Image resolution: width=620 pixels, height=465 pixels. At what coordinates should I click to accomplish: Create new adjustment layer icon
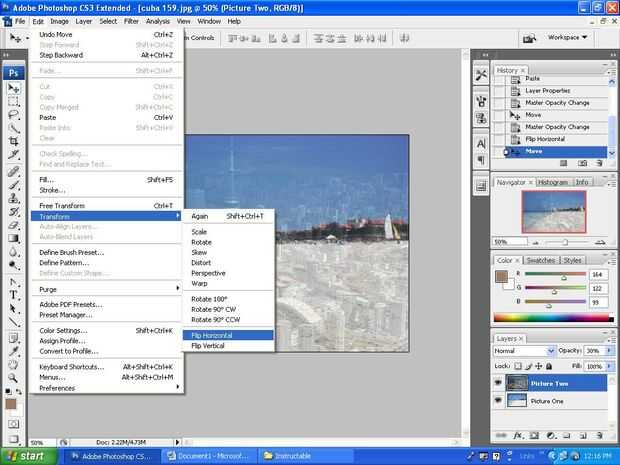coord(551,436)
